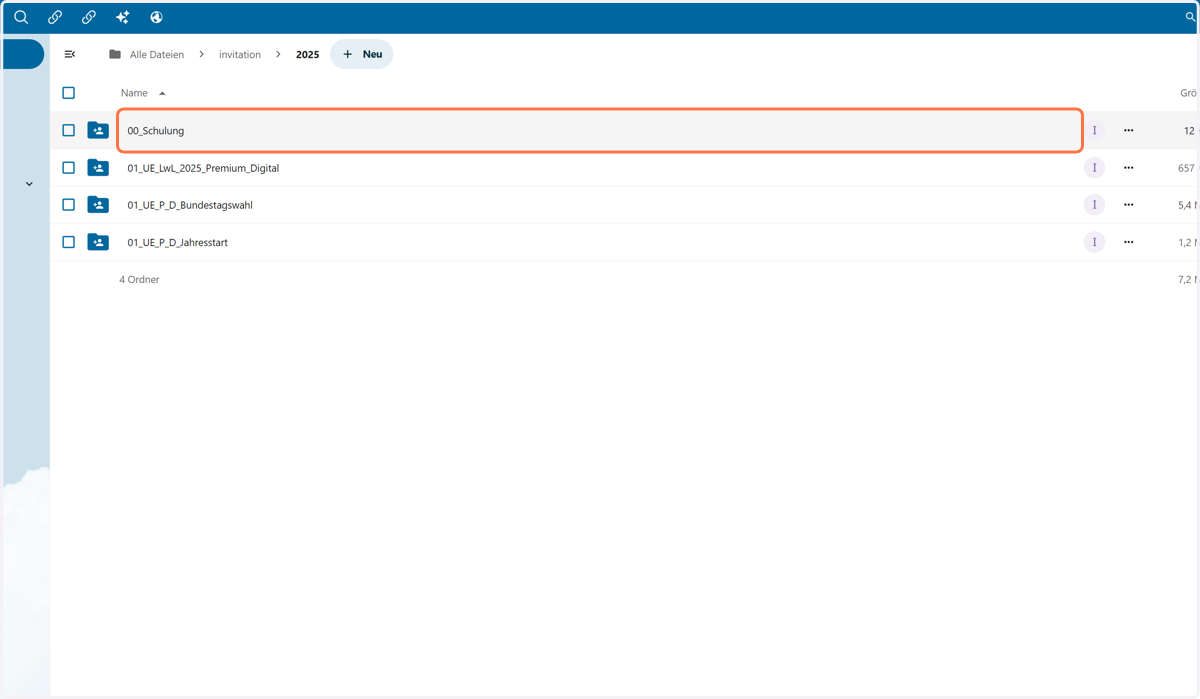The height and width of the screenshot is (699, 1200).
Task: Open sharing avatar for 01_UE_LwL_2025_Premium_Digital
Action: (1095, 168)
